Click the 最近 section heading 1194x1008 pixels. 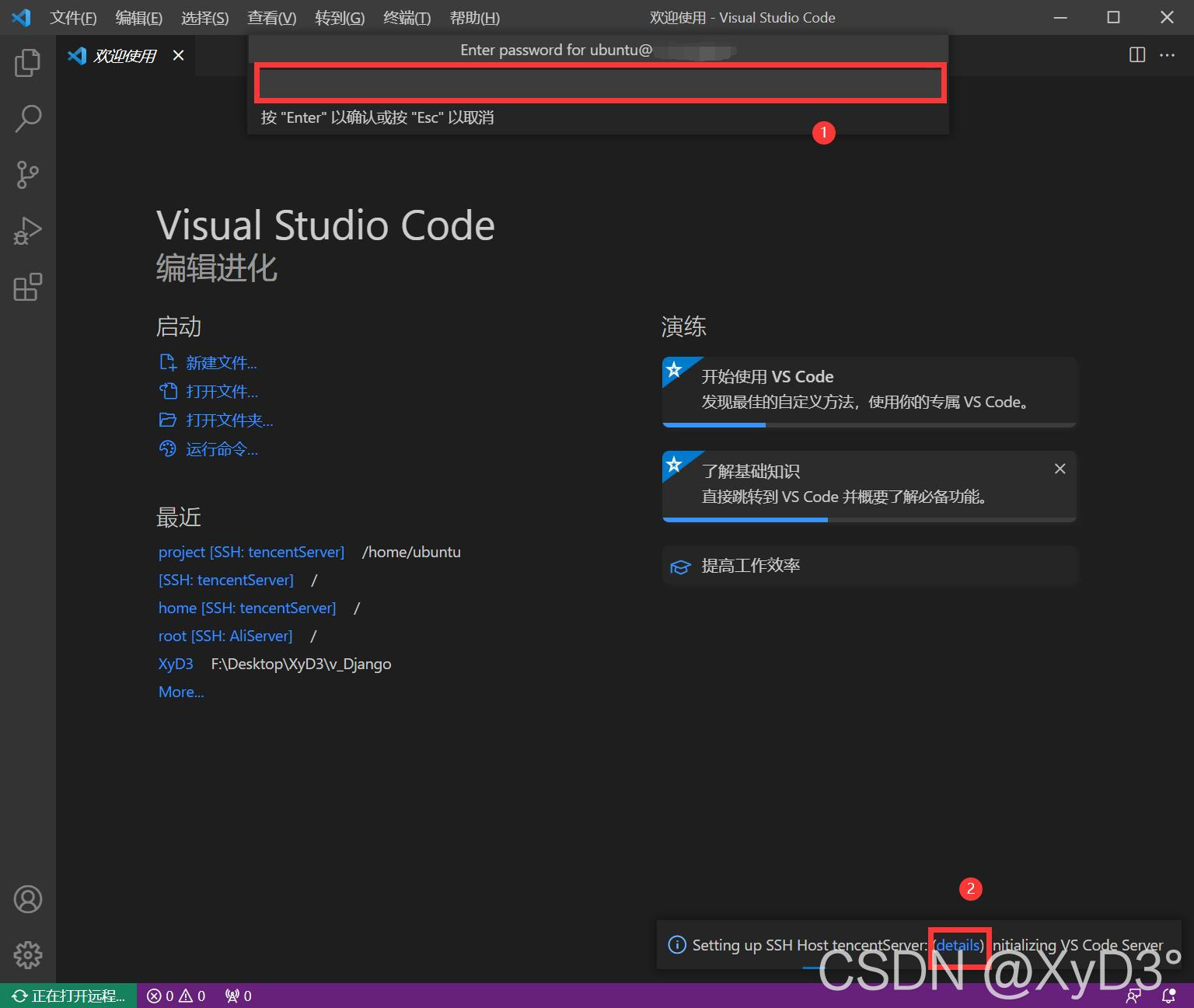179,517
